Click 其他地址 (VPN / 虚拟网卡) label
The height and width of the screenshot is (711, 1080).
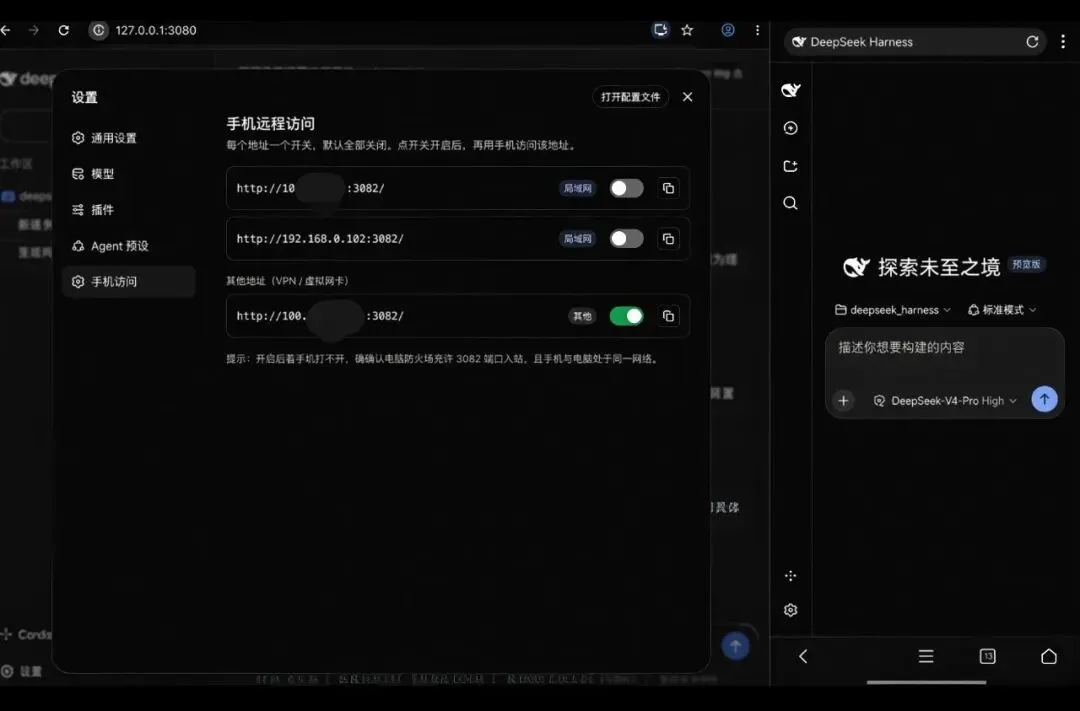tap(287, 280)
